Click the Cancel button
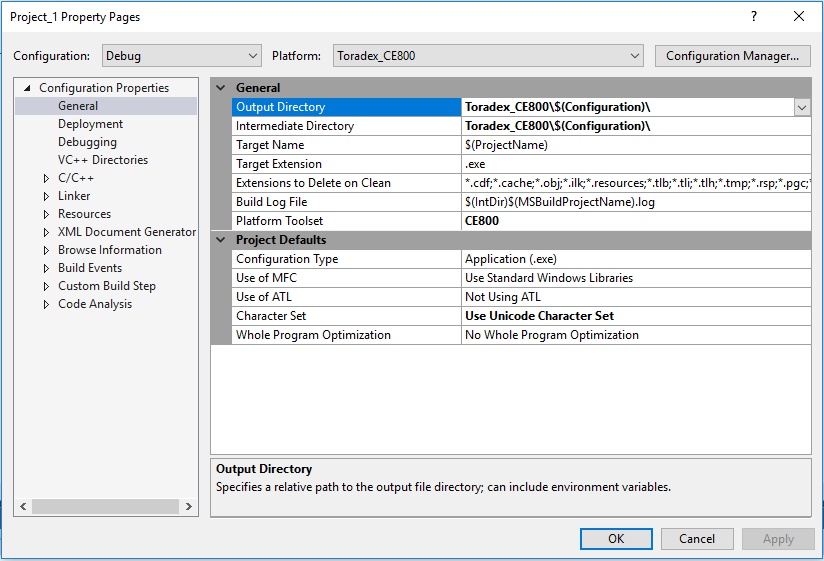Viewport: 824px width, 561px height. (697, 539)
